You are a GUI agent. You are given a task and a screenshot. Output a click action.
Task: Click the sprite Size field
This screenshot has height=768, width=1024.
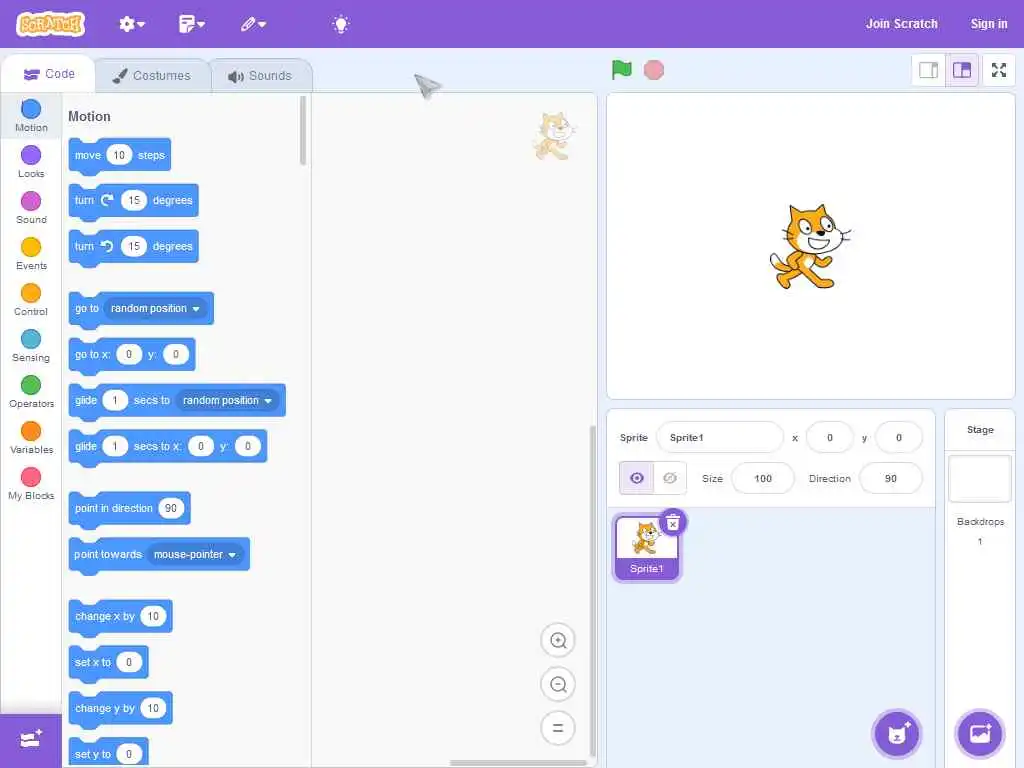point(763,479)
